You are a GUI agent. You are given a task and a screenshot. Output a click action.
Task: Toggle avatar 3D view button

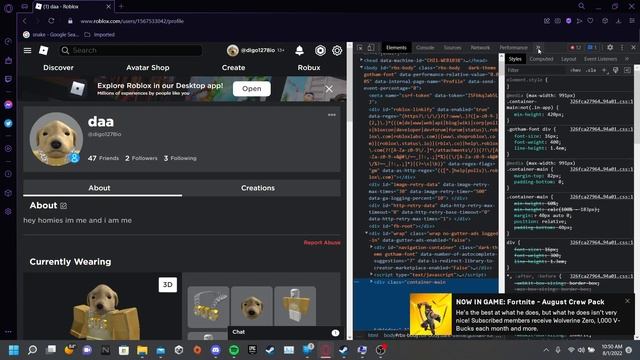click(167, 284)
